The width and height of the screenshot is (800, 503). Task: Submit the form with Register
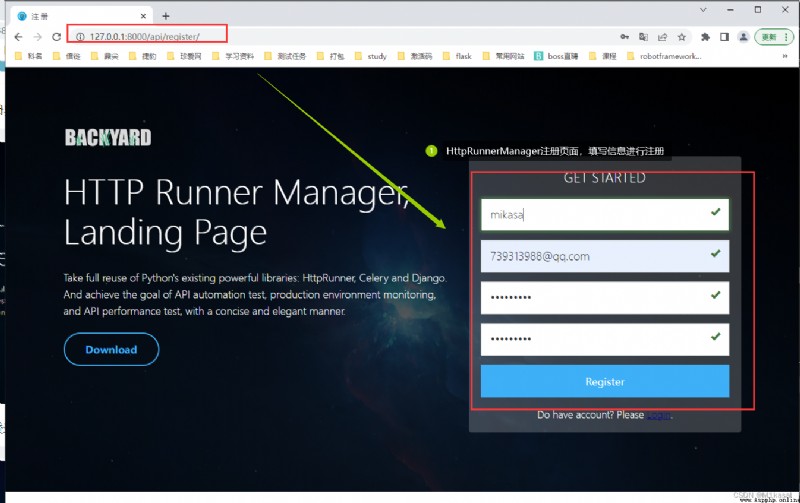[x=605, y=381]
